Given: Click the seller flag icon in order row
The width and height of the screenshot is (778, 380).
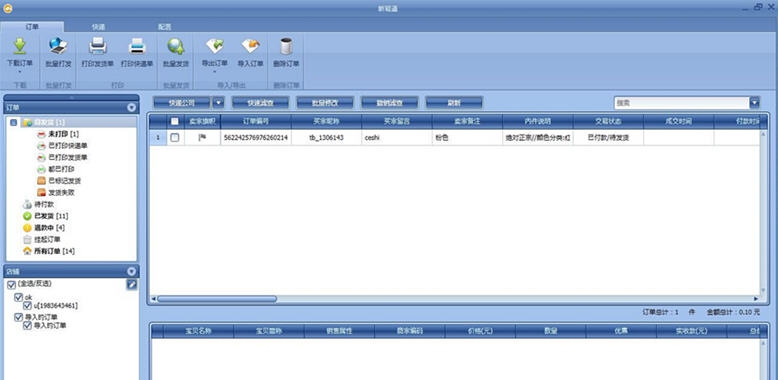Looking at the screenshot, I should click(x=202, y=138).
